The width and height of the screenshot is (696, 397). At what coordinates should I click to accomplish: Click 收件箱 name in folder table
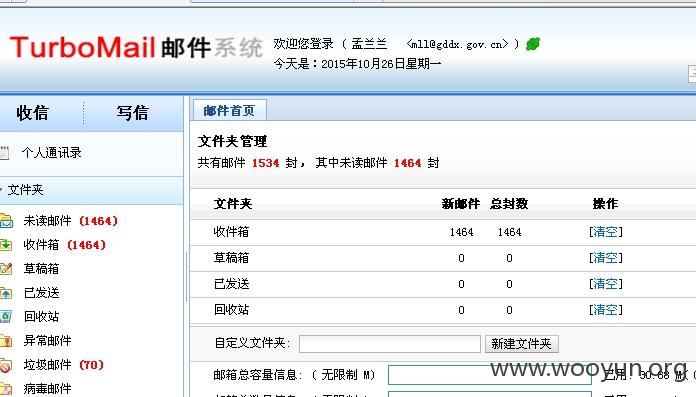coord(231,232)
